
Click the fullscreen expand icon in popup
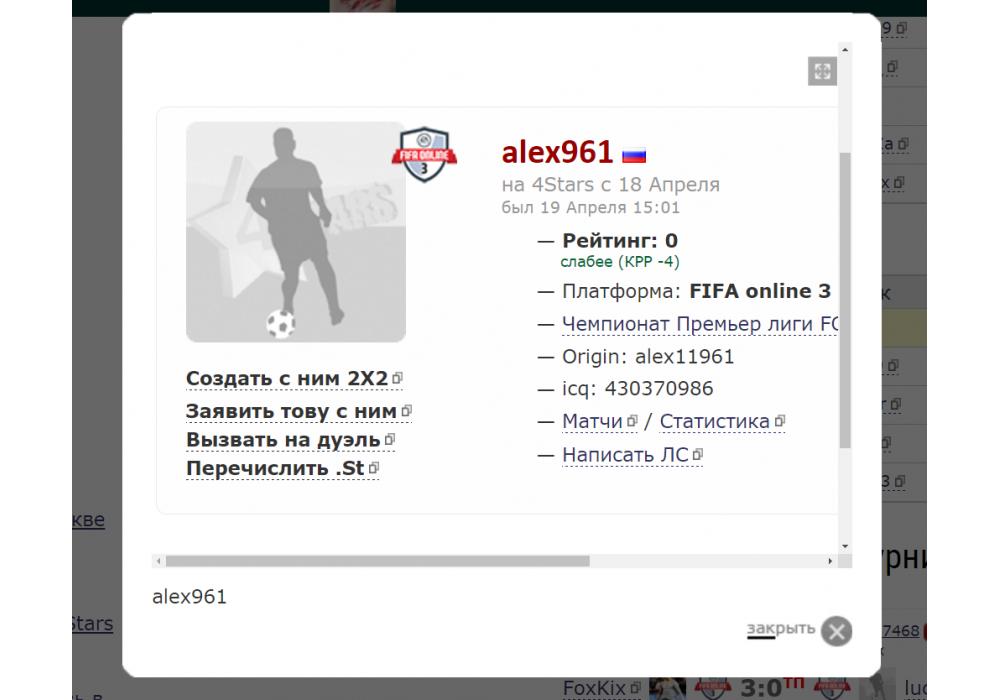tap(822, 71)
